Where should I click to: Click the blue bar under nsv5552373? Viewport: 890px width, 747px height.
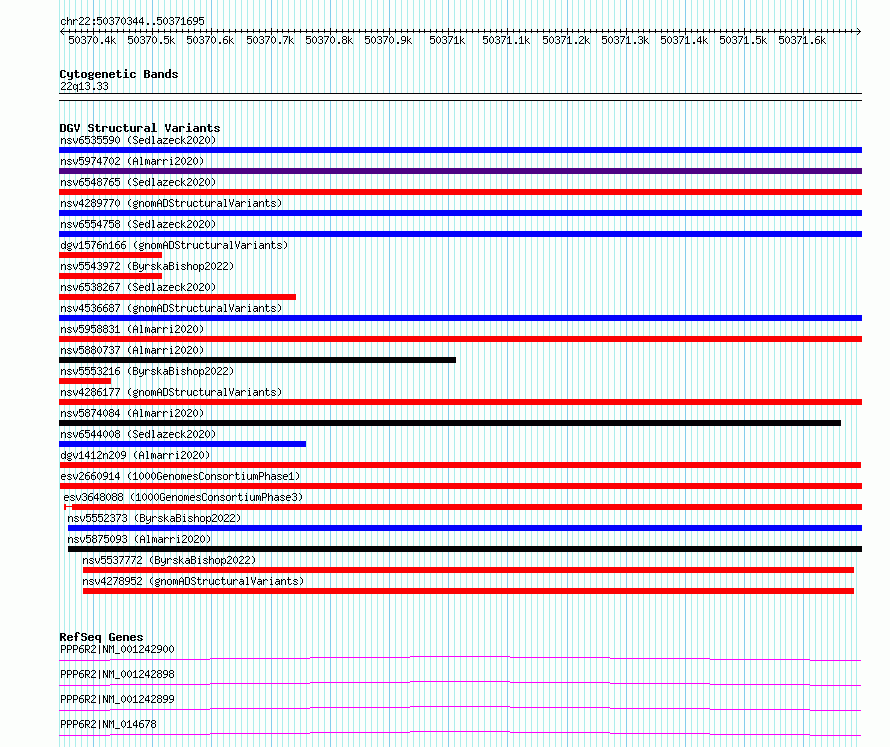click(x=465, y=528)
